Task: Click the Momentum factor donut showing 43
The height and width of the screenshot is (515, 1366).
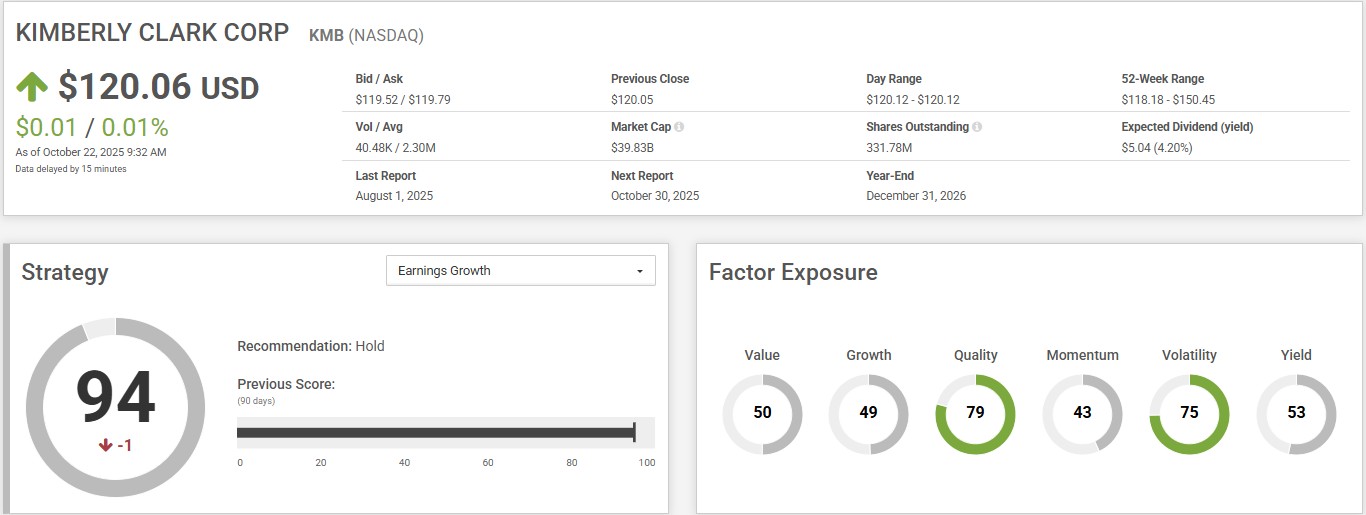Action: click(1082, 413)
